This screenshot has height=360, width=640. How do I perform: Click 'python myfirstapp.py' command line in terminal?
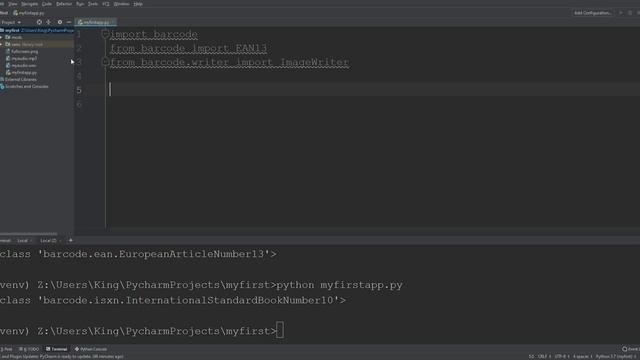(201, 285)
